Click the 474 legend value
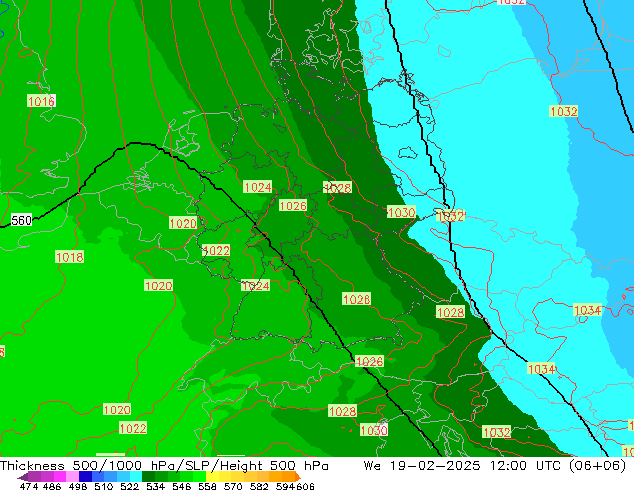Image resolution: width=634 pixels, height=490 pixels. coord(29,486)
